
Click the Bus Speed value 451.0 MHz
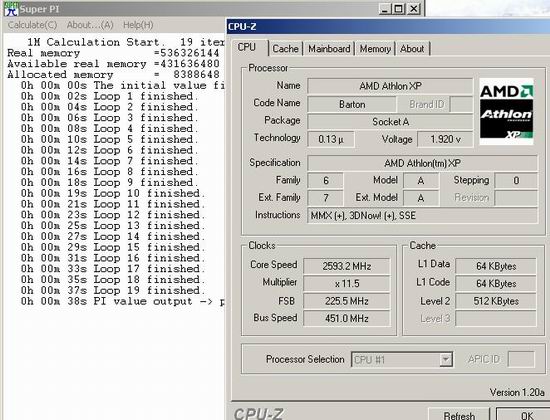(347, 319)
